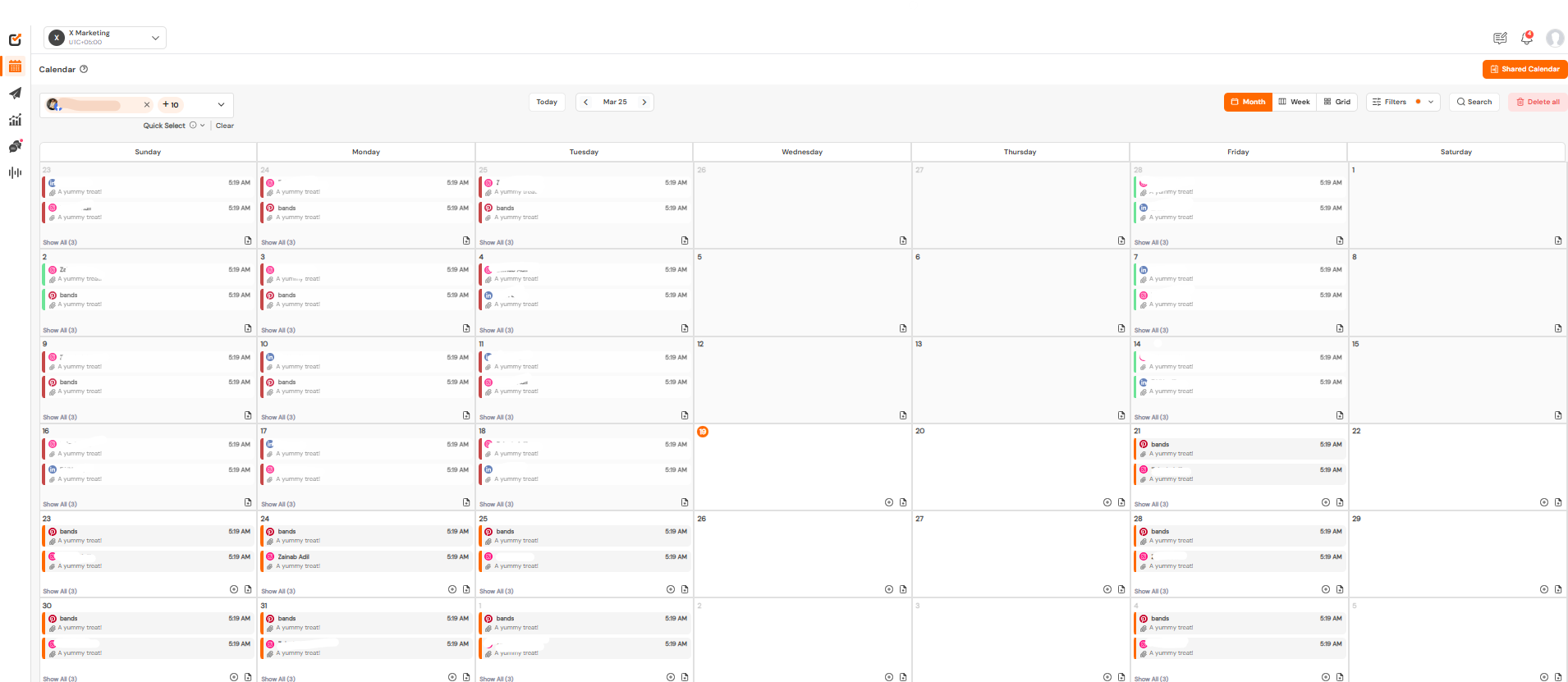
Task: Open the user profile avatar
Action: click(1555, 38)
